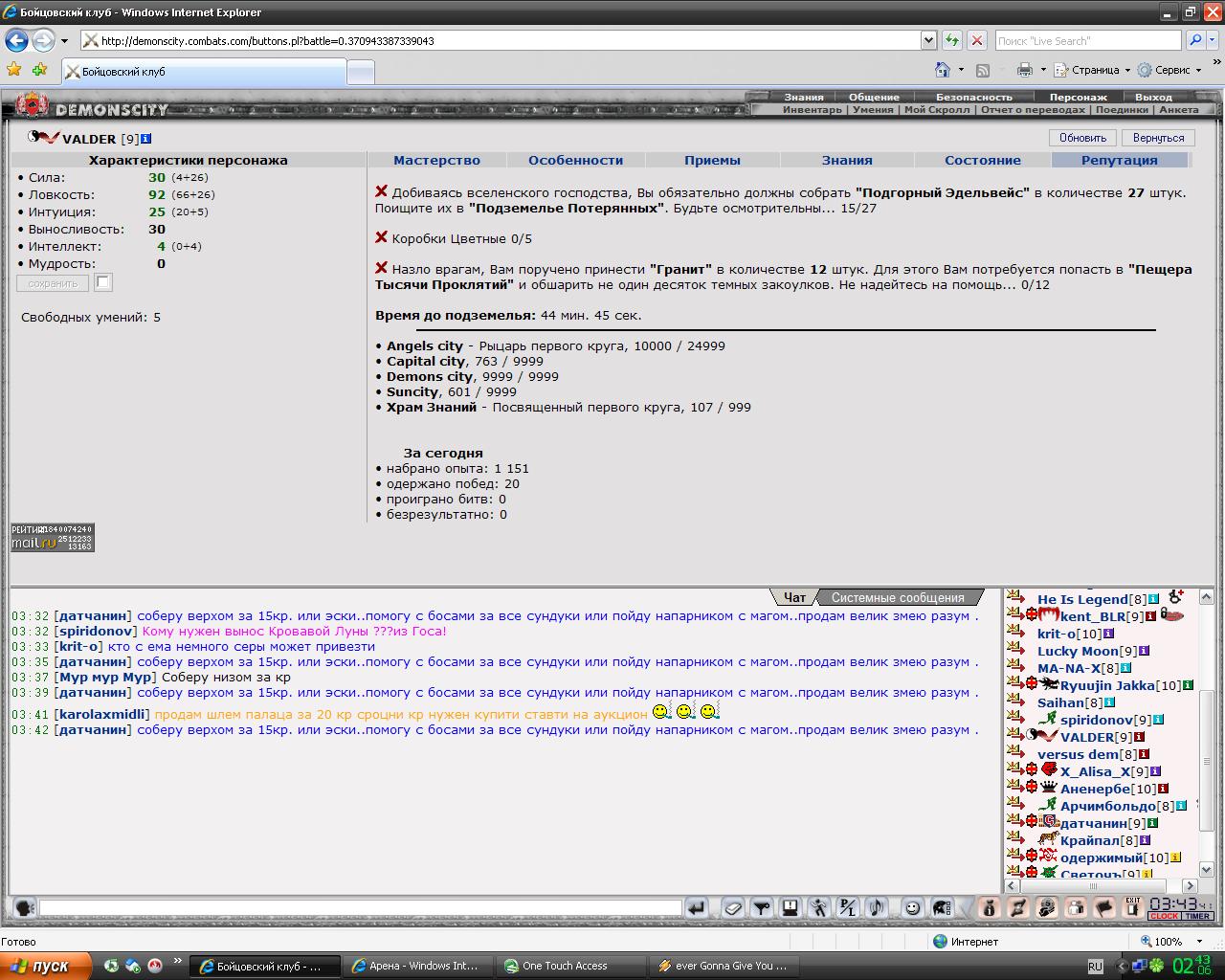
Task: Open the Анкета link
Action: click(1178, 109)
